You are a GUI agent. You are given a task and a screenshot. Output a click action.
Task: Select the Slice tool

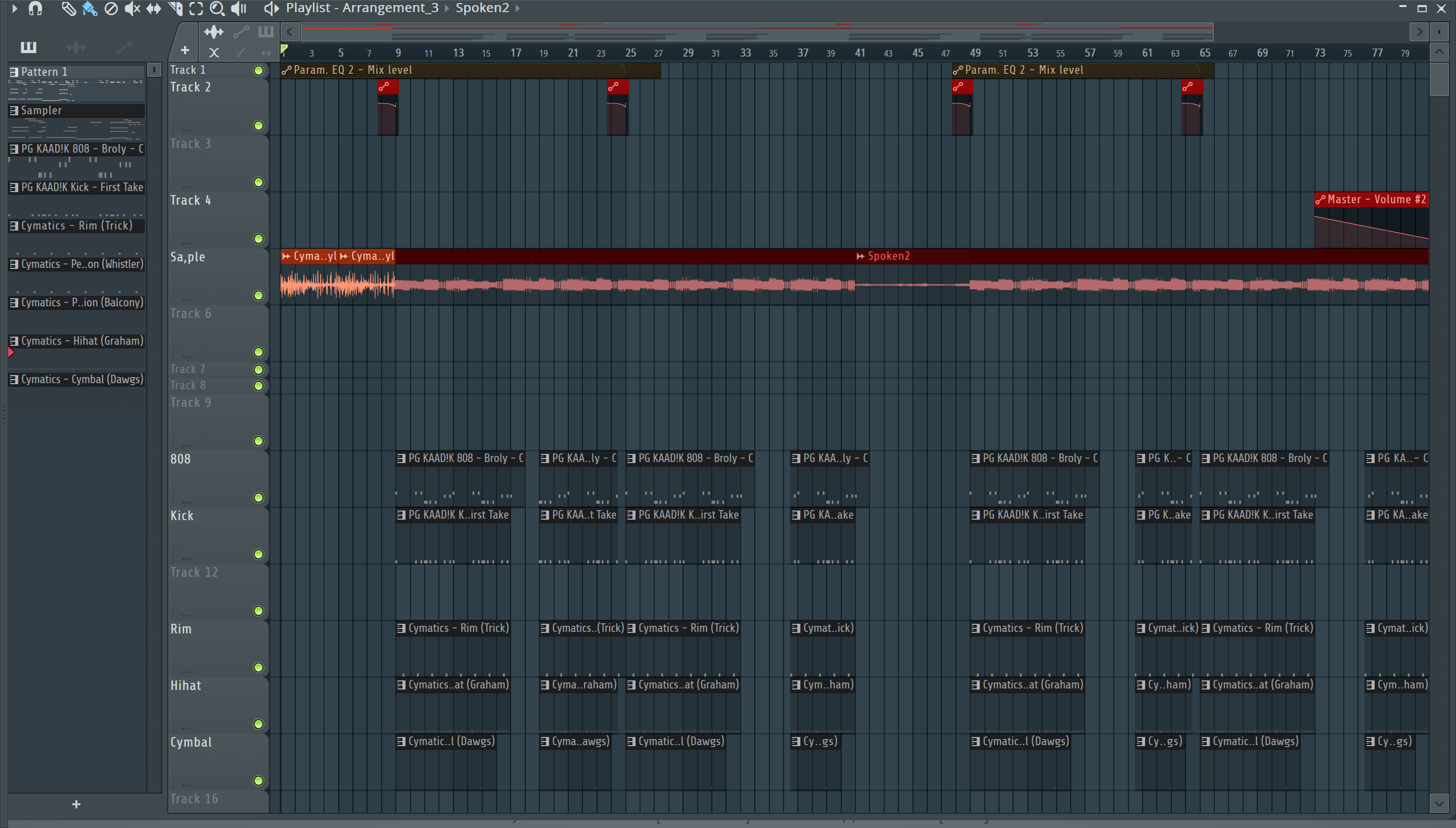[175, 9]
